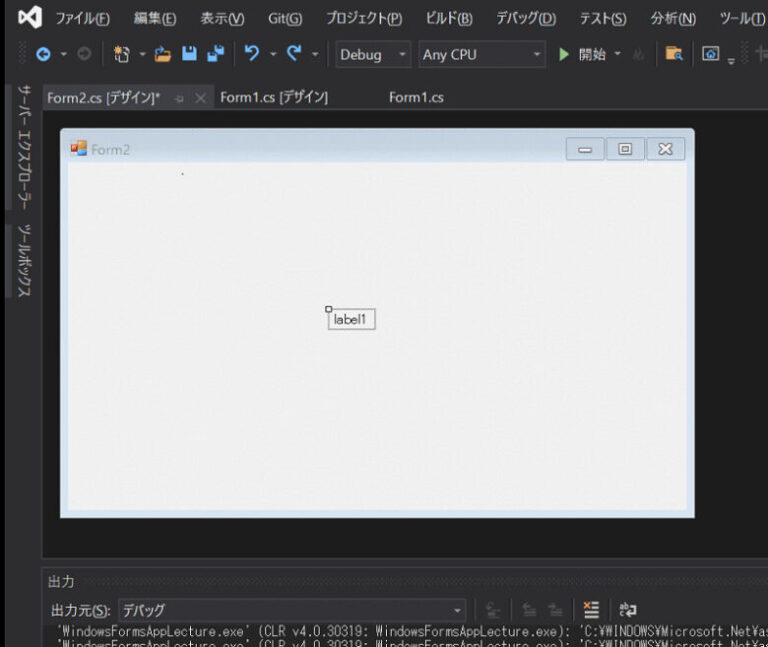The width and height of the screenshot is (768, 647).
Task: Click the first WindowsFormsAppLecture.exe output line
Action: [412, 631]
